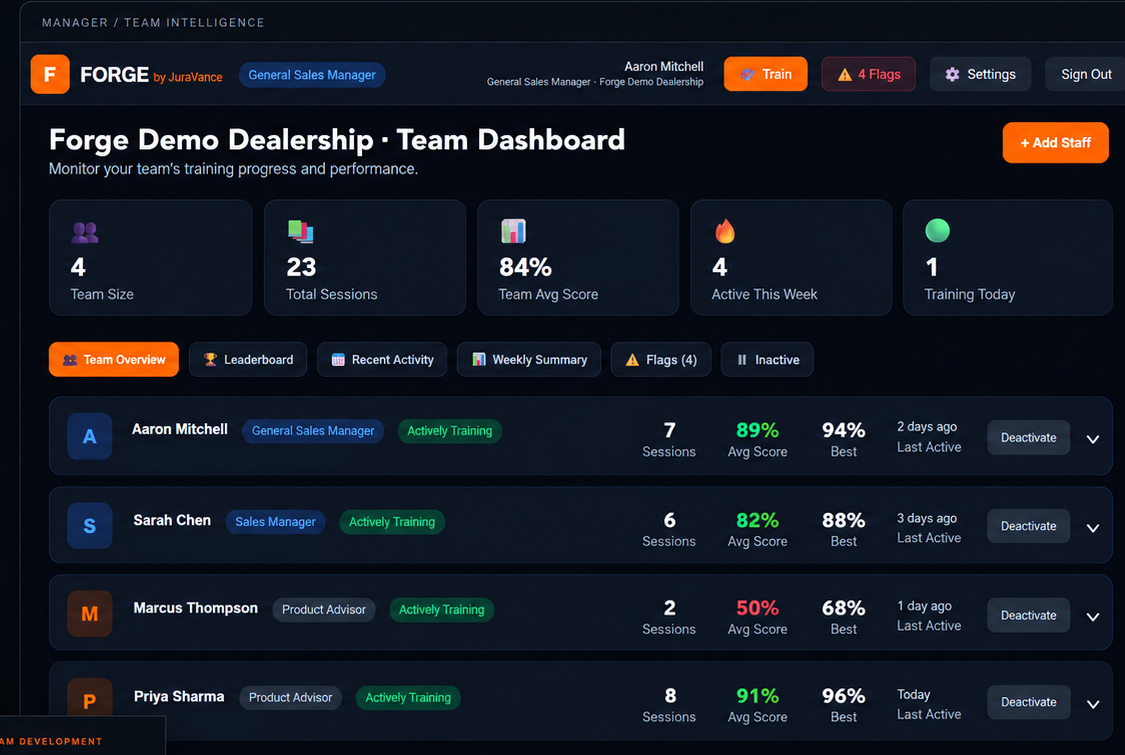
Task: Open the Recent Activity tab
Action: point(382,360)
